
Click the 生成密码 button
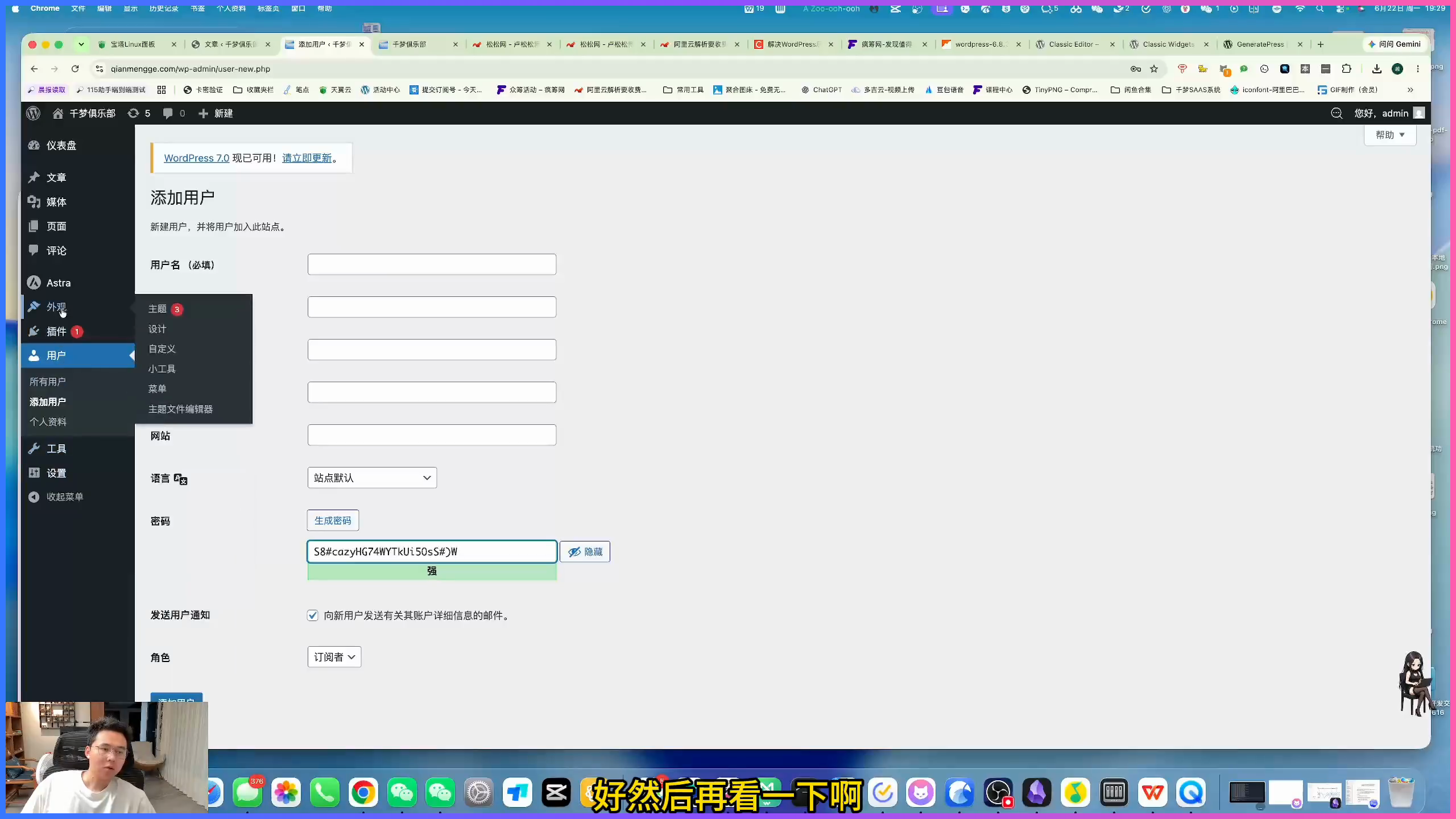[333, 520]
